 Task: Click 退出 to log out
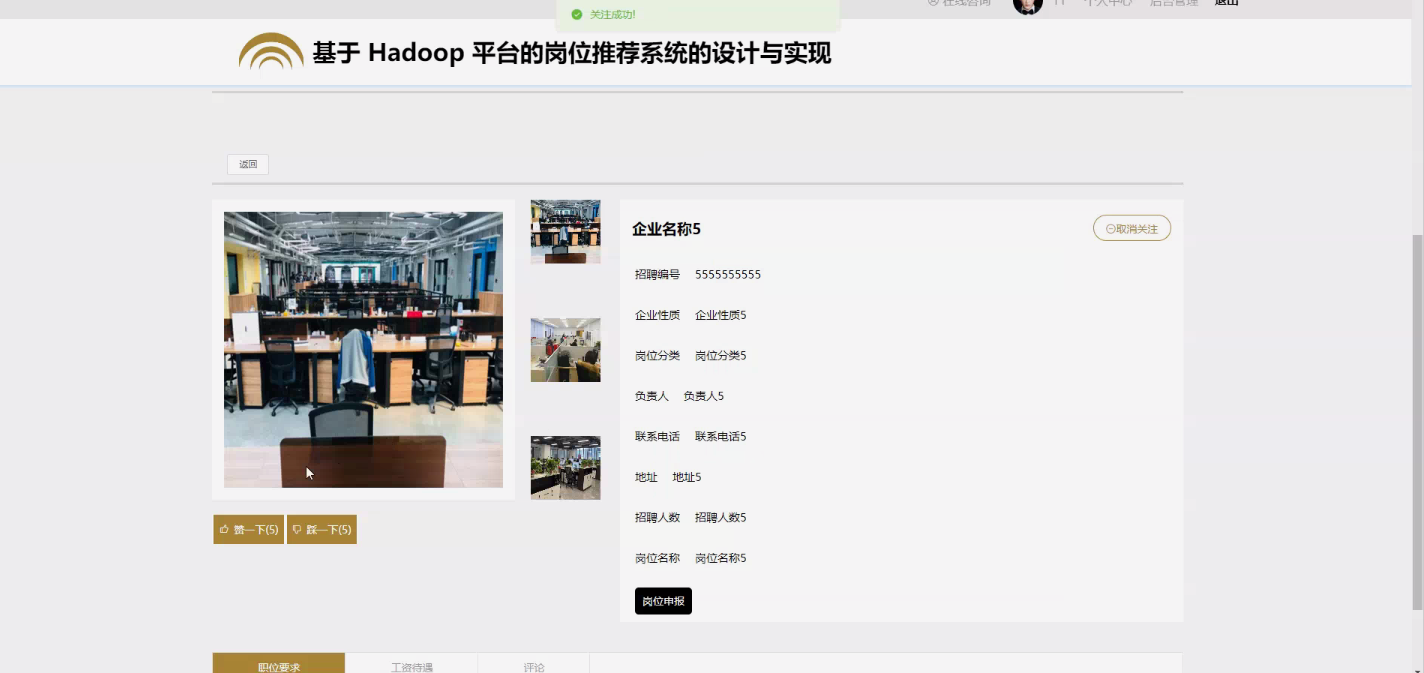coord(1228,3)
